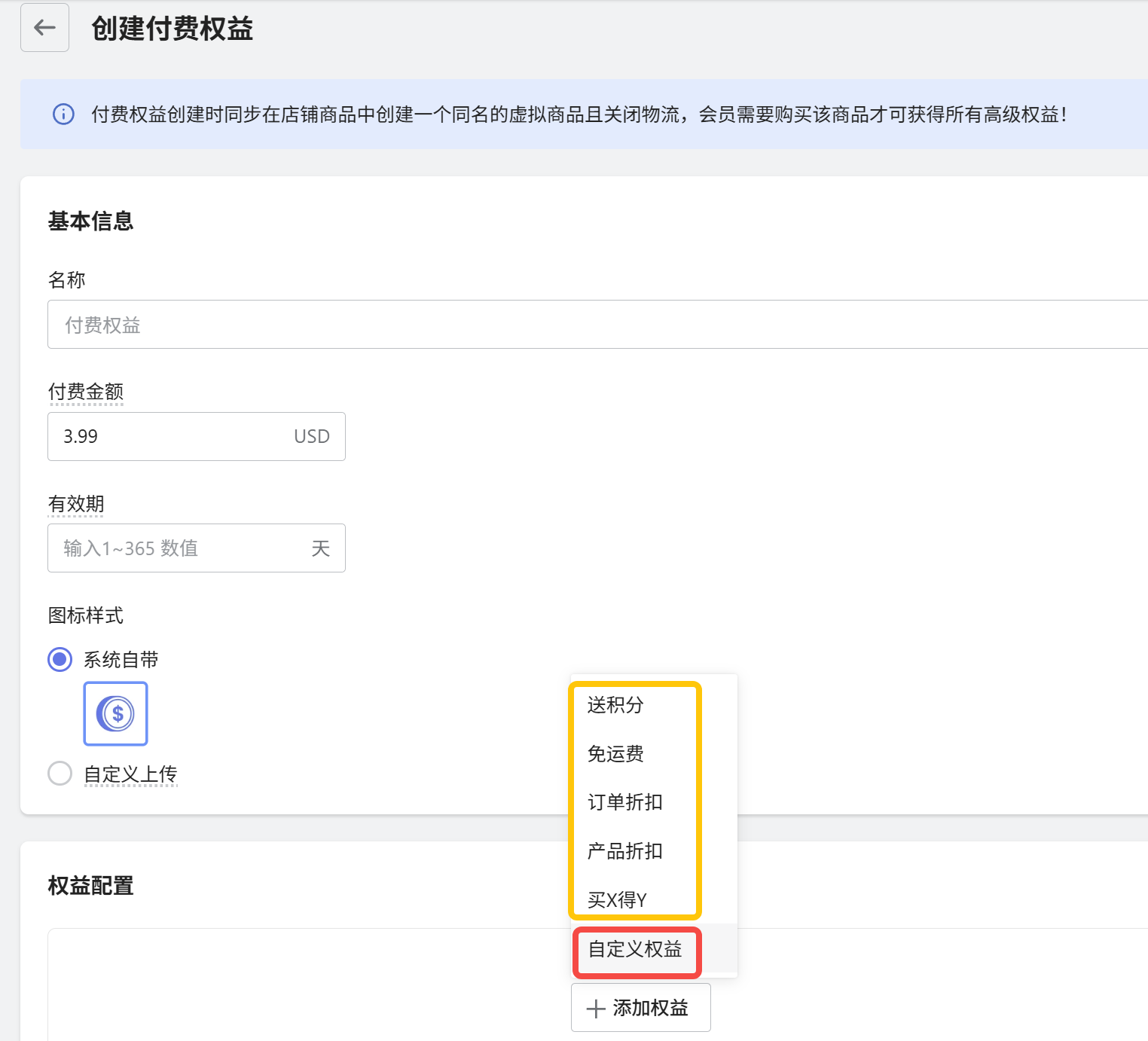Select 送积分 from the benefits menu
This screenshot has height=1041, width=1148.
[615, 705]
